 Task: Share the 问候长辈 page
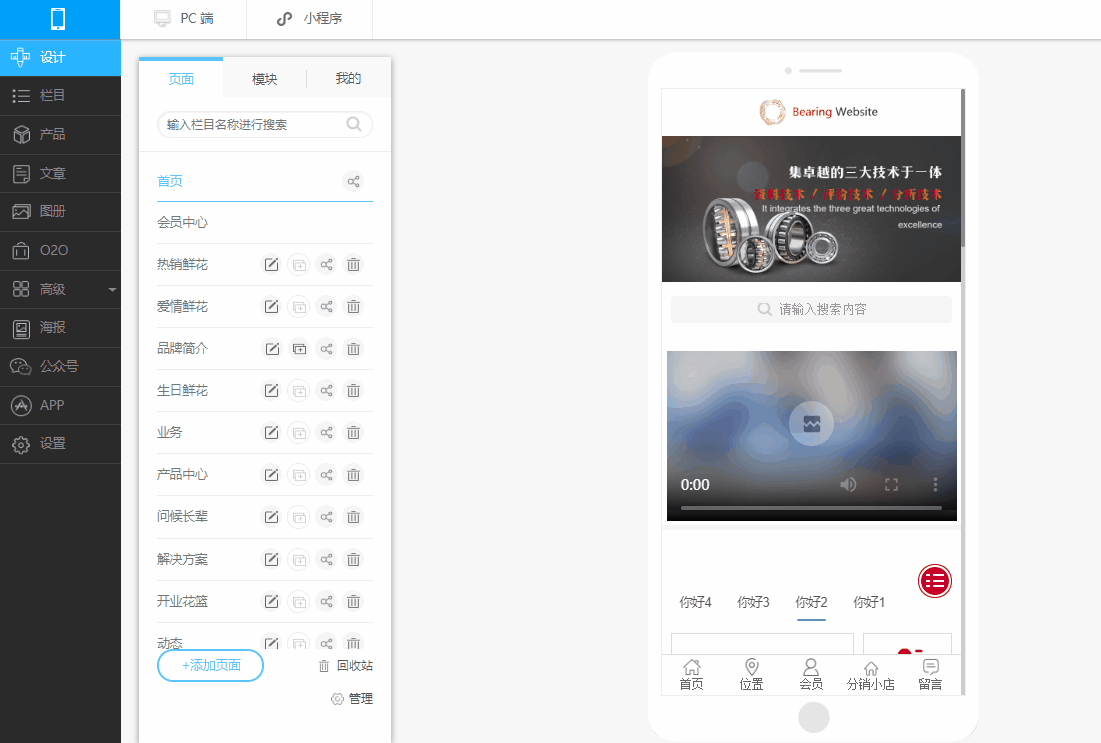coord(327,518)
